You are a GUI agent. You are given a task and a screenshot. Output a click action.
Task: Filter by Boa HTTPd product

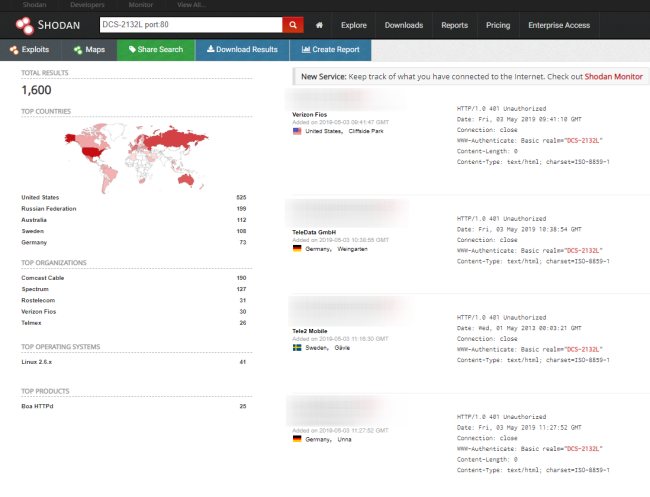(x=37, y=406)
